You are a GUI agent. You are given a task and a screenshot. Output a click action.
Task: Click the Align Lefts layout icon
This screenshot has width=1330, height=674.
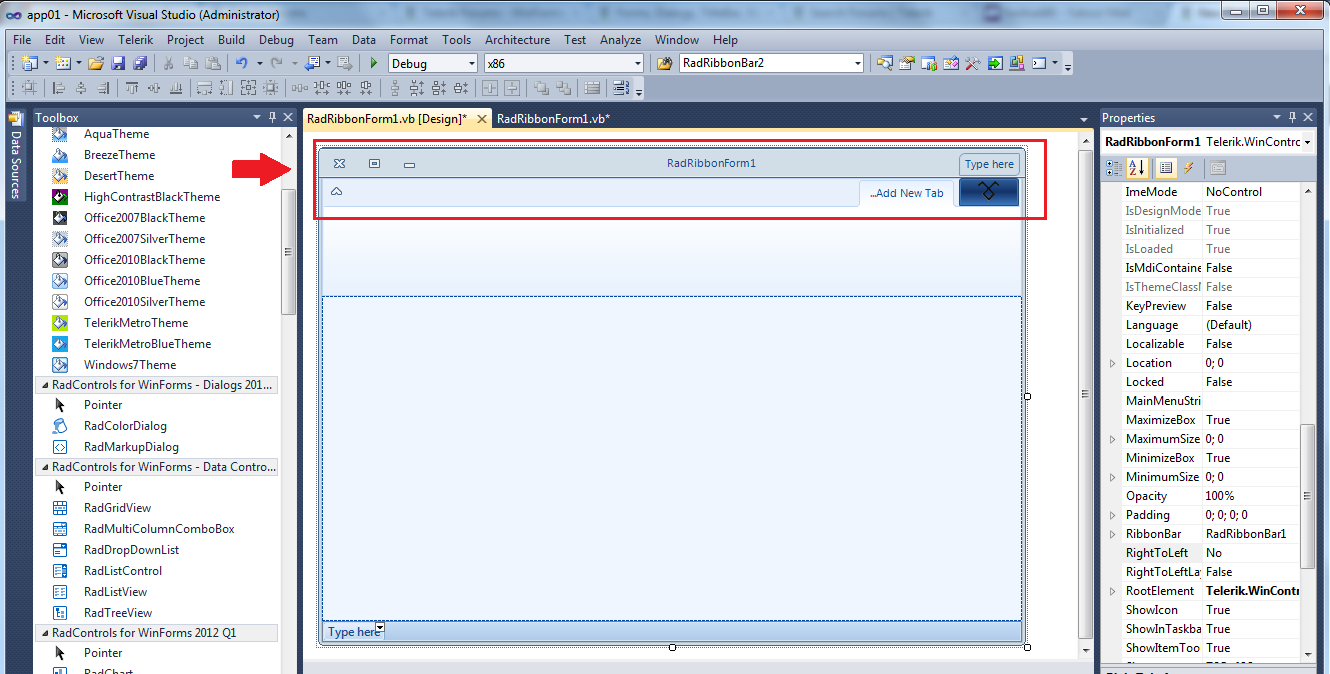tap(59, 88)
